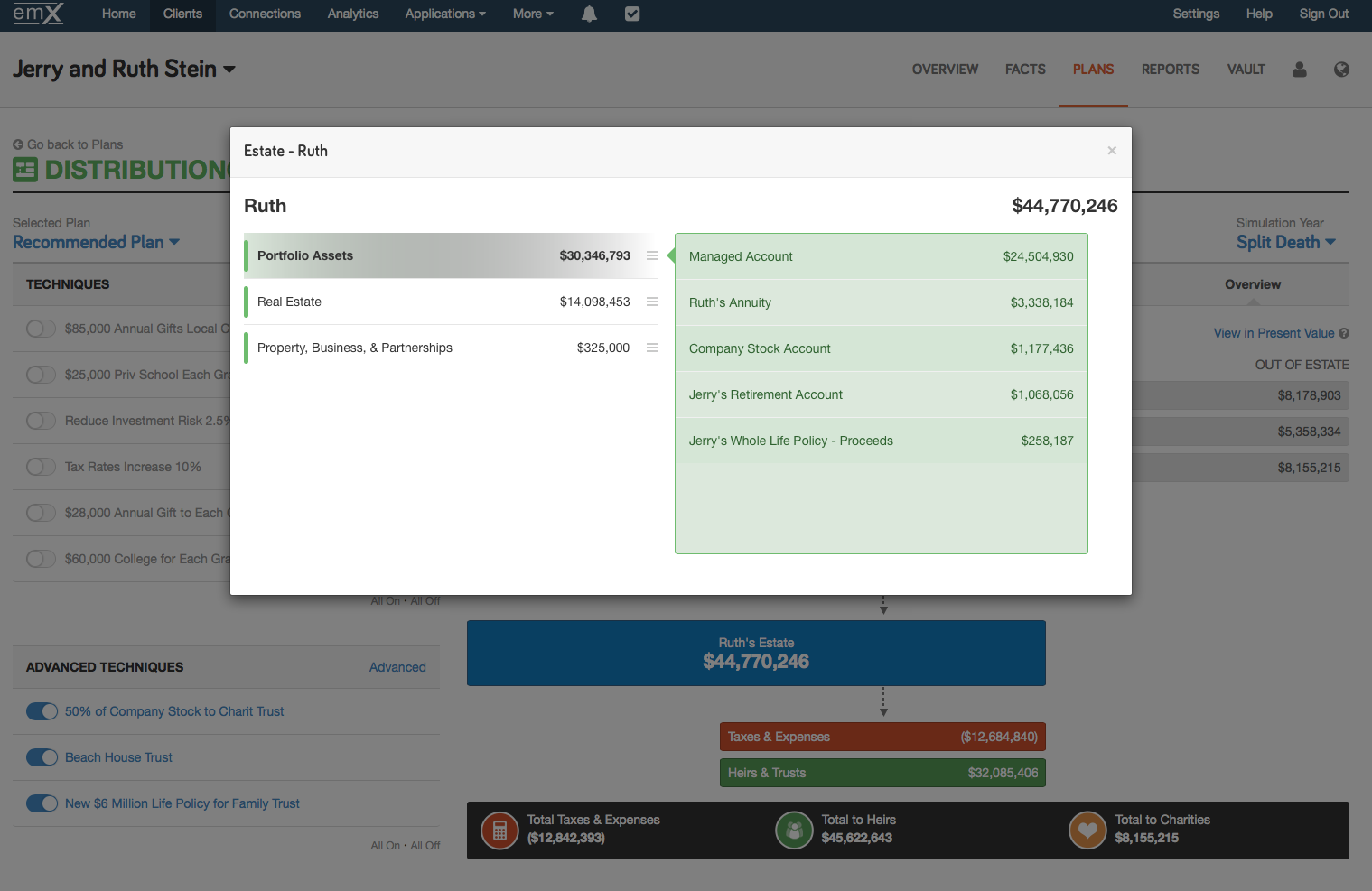Click the Company Stock Account entry

882,348
